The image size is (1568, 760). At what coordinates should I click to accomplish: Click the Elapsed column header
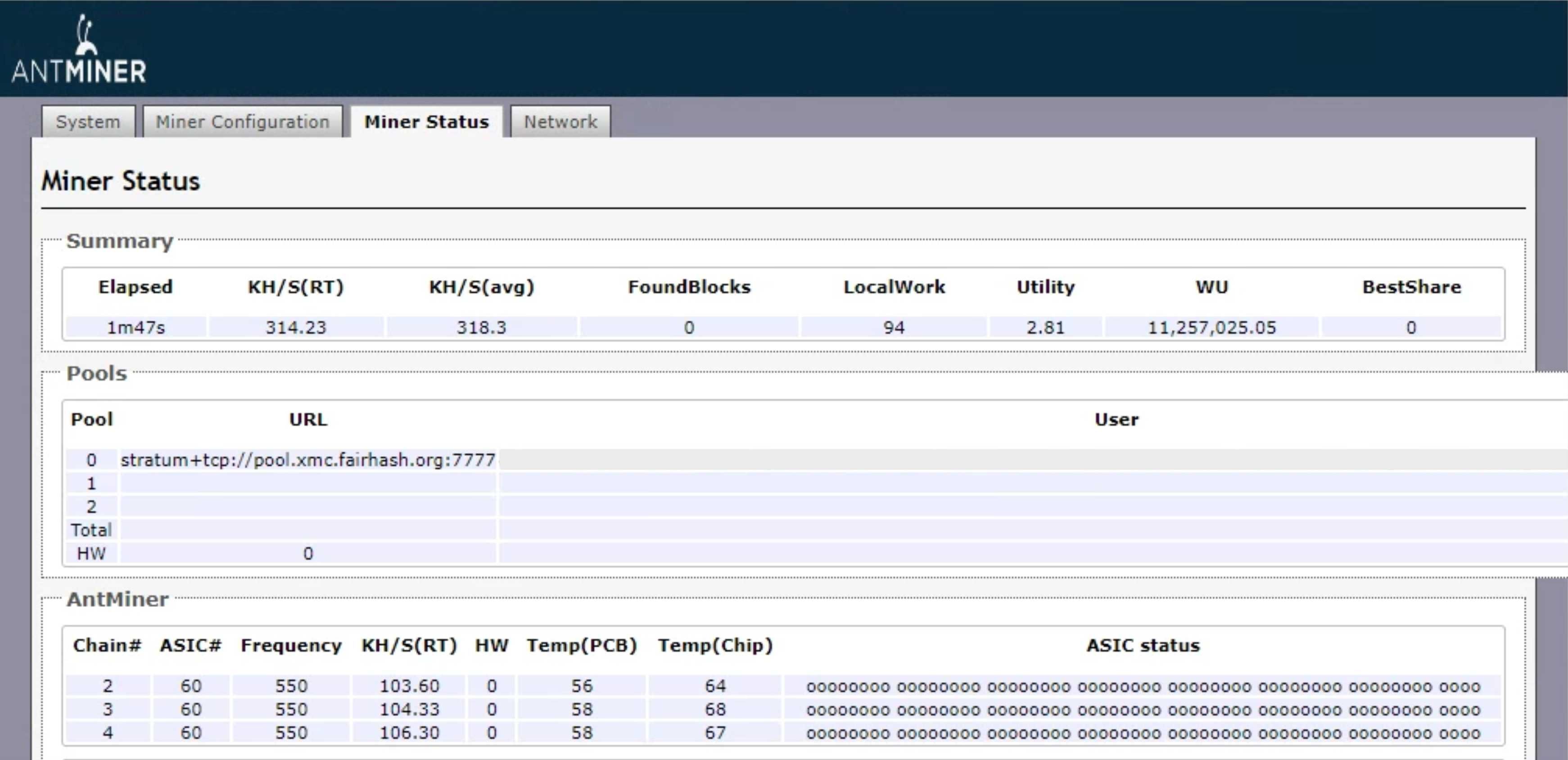pyautogui.click(x=136, y=287)
